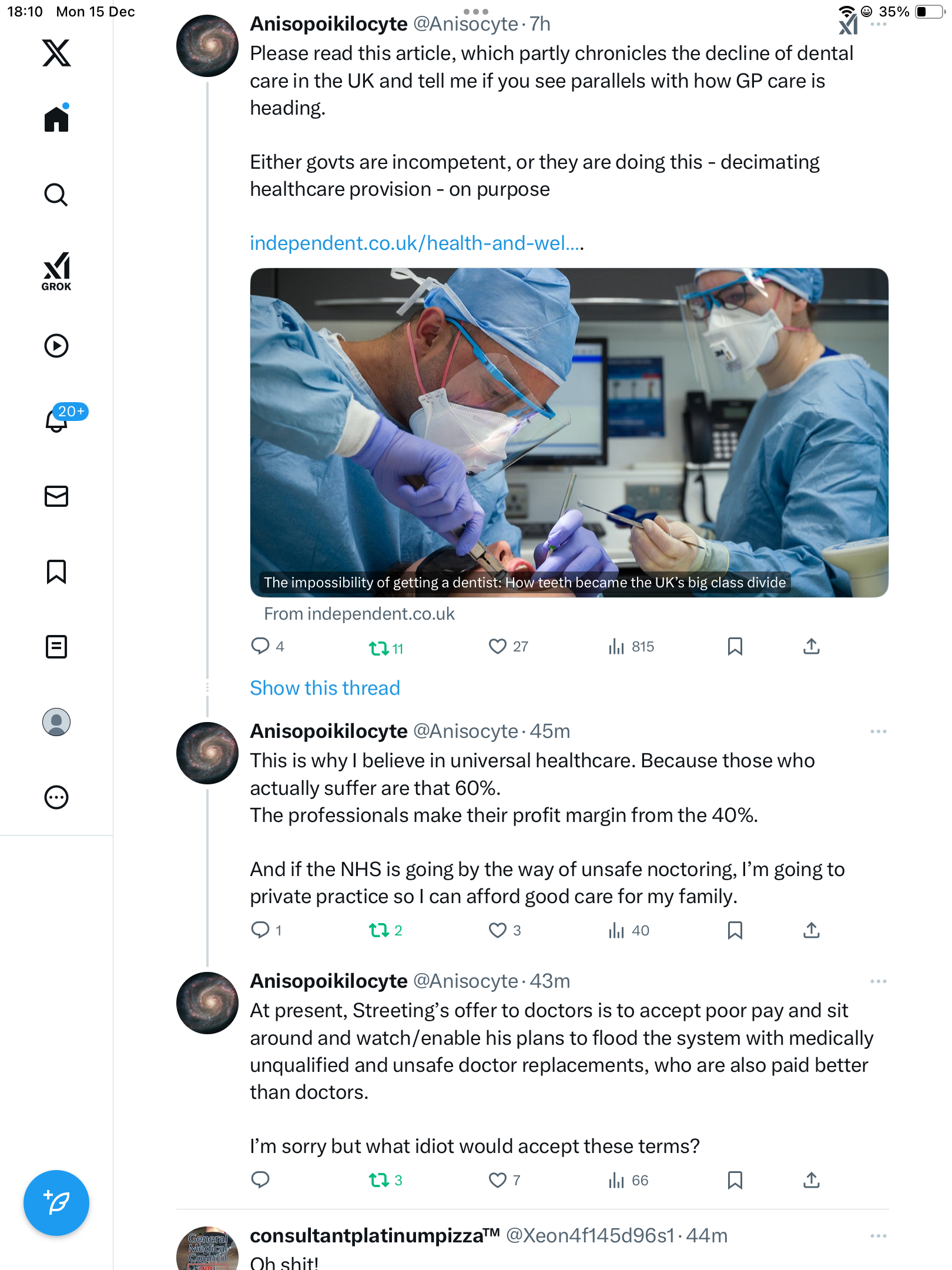This screenshot has width=952, height=1270.
Task: Tap the compose new post button
Action: (x=56, y=1202)
